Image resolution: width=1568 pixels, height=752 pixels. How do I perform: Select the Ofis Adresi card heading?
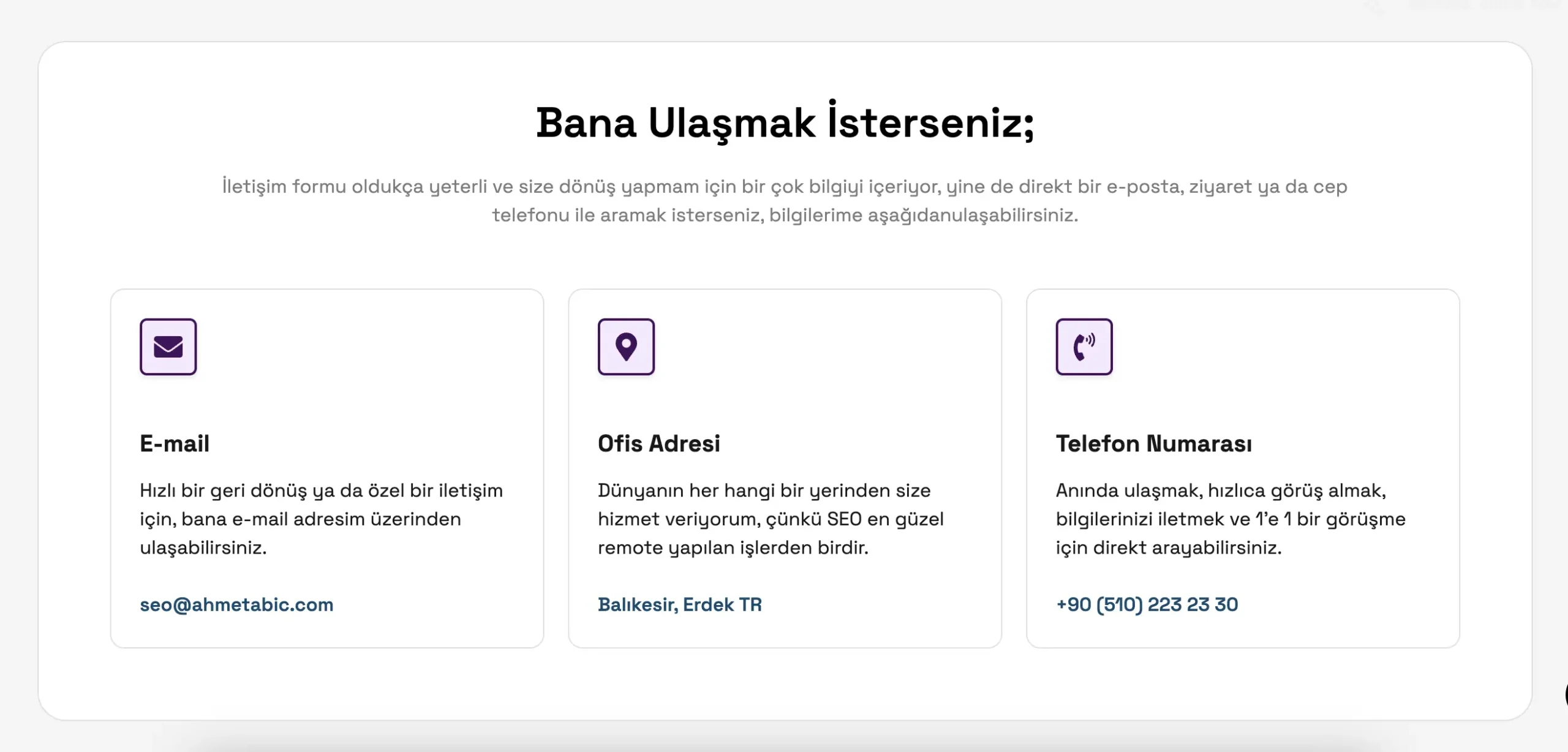pyautogui.click(x=659, y=443)
